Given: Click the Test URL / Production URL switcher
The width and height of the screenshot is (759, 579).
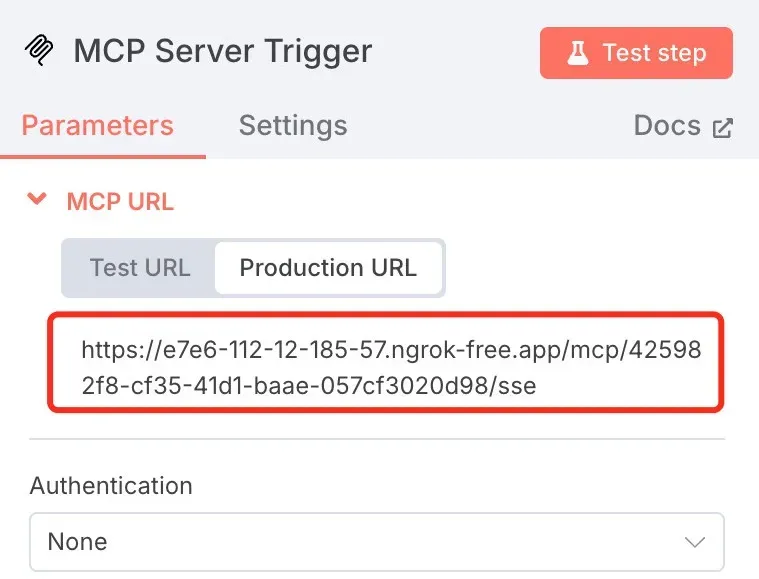Looking at the screenshot, I should pyautogui.click(x=253, y=268).
